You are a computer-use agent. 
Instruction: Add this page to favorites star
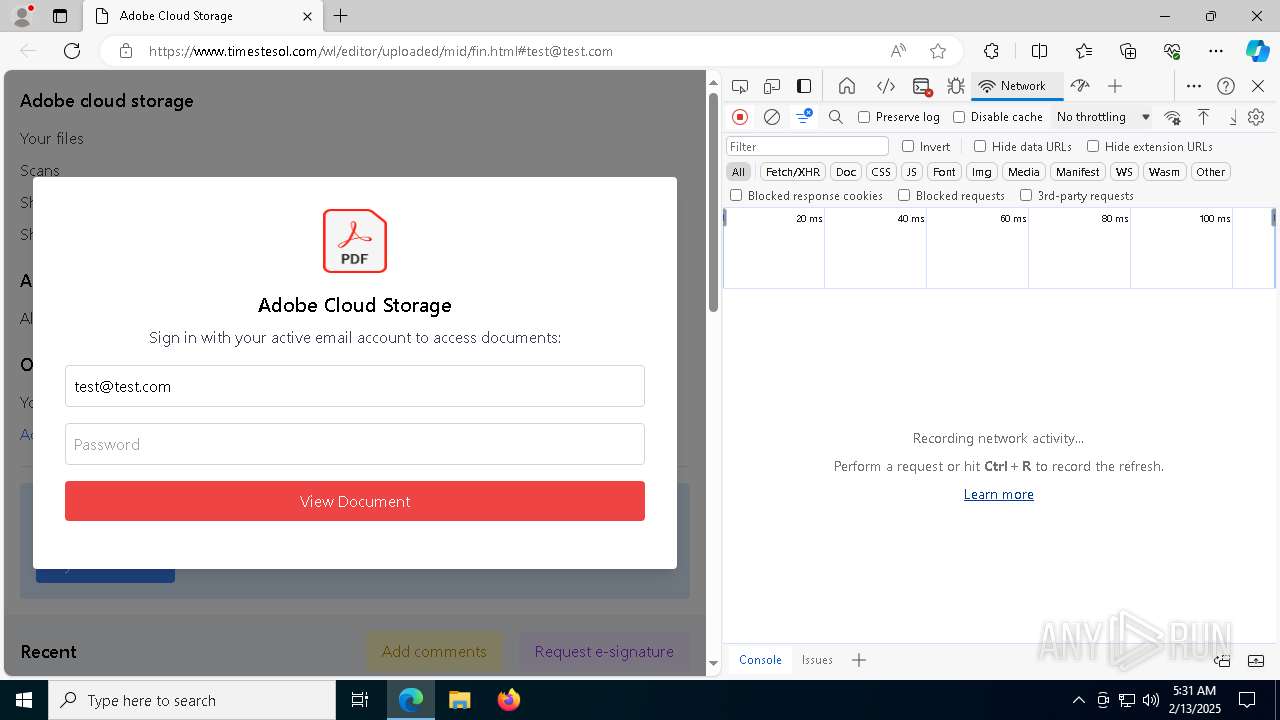point(937,51)
